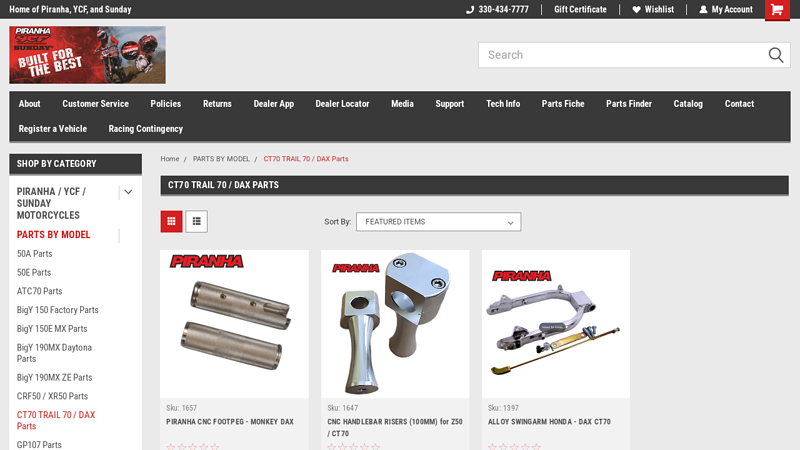Open the Parts Fiche menu
800x450 pixels.
pos(563,104)
